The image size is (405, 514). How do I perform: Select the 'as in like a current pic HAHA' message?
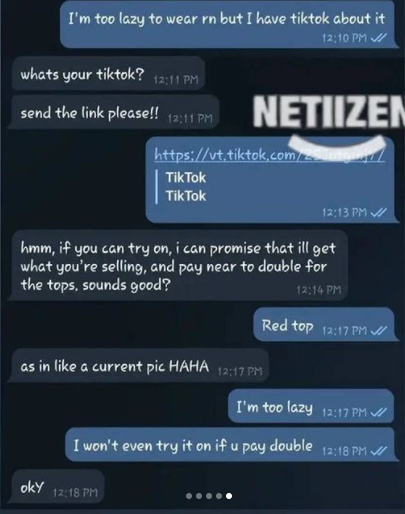pyautogui.click(x=139, y=366)
